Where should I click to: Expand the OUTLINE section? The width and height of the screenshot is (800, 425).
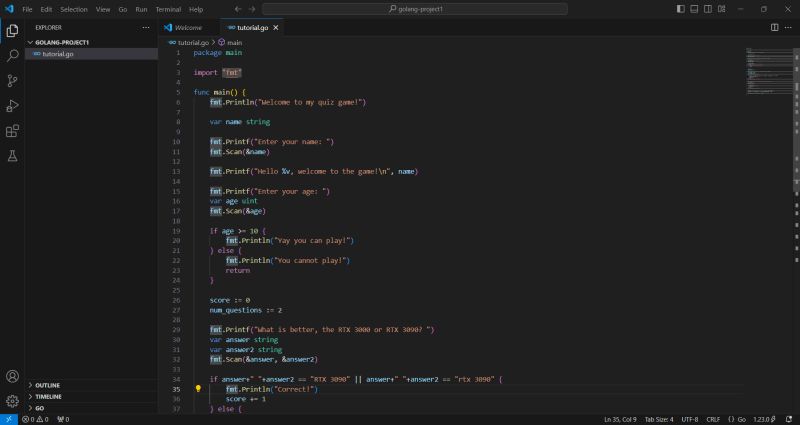[x=47, y=385]
